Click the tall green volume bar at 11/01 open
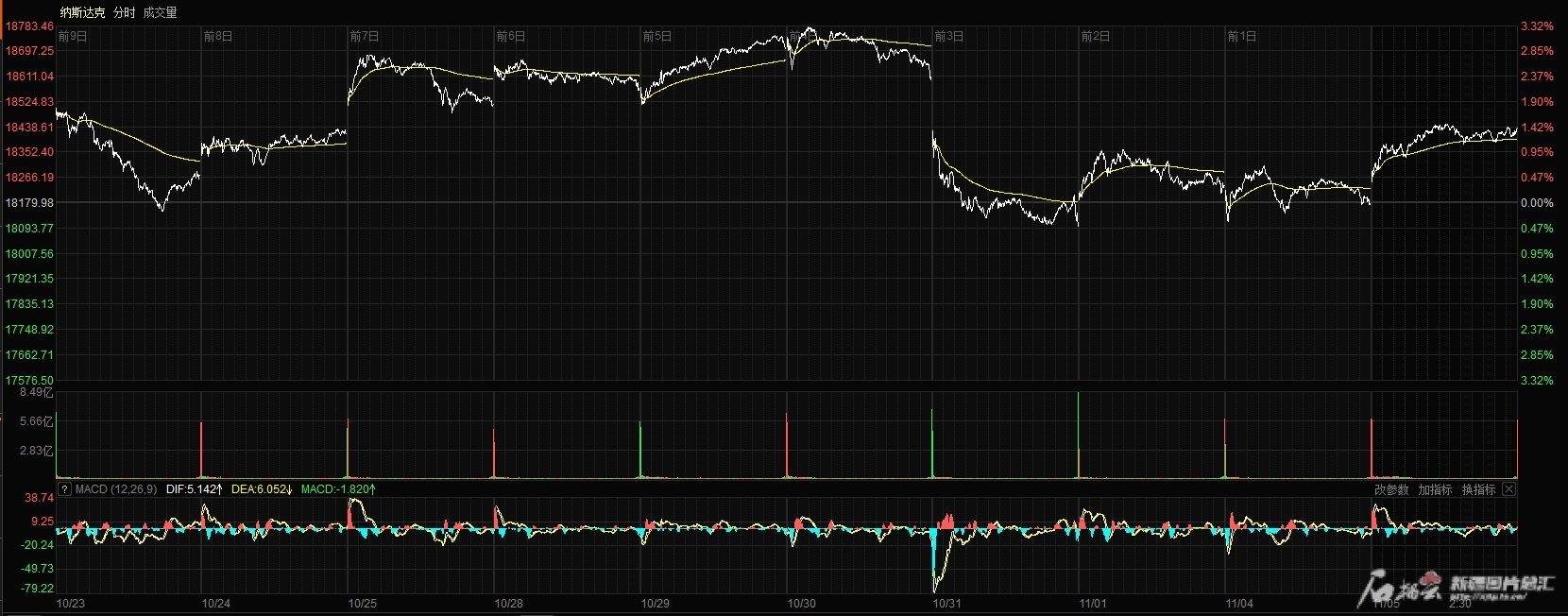Viewport: 1568px width, 616px height. (1078, 435)
